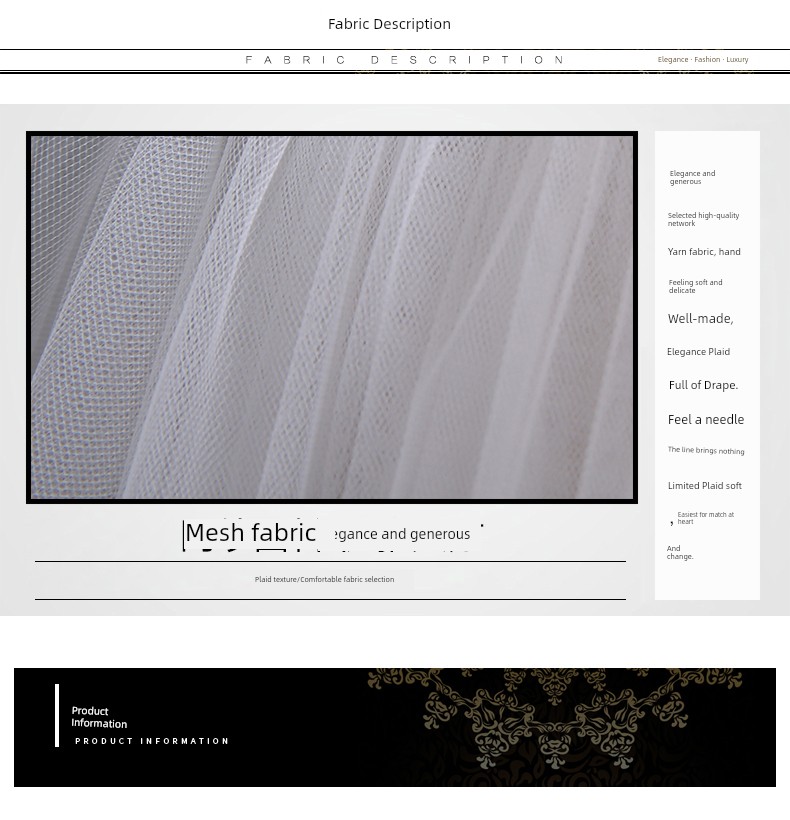Click "The line brings nothing" text

point(705,451)
